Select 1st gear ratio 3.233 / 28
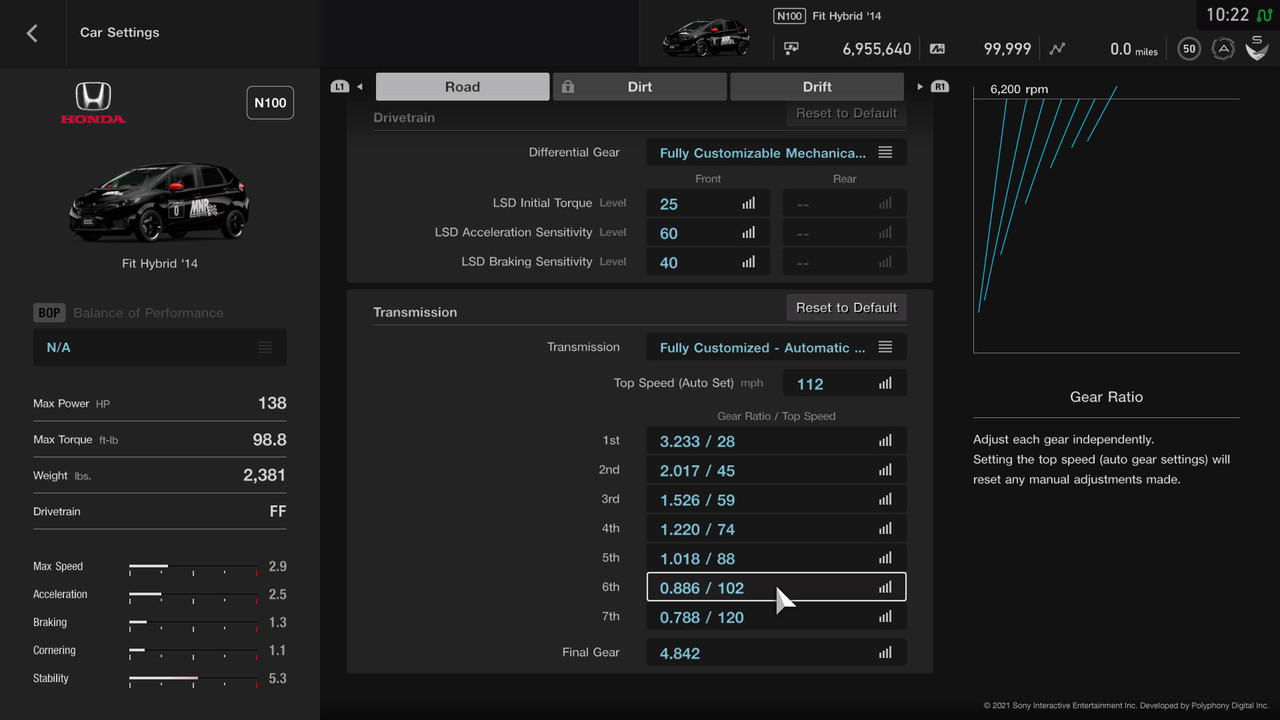Image resolution: width=1280 pixels, height=720 pixels. (x=777, y=441)
